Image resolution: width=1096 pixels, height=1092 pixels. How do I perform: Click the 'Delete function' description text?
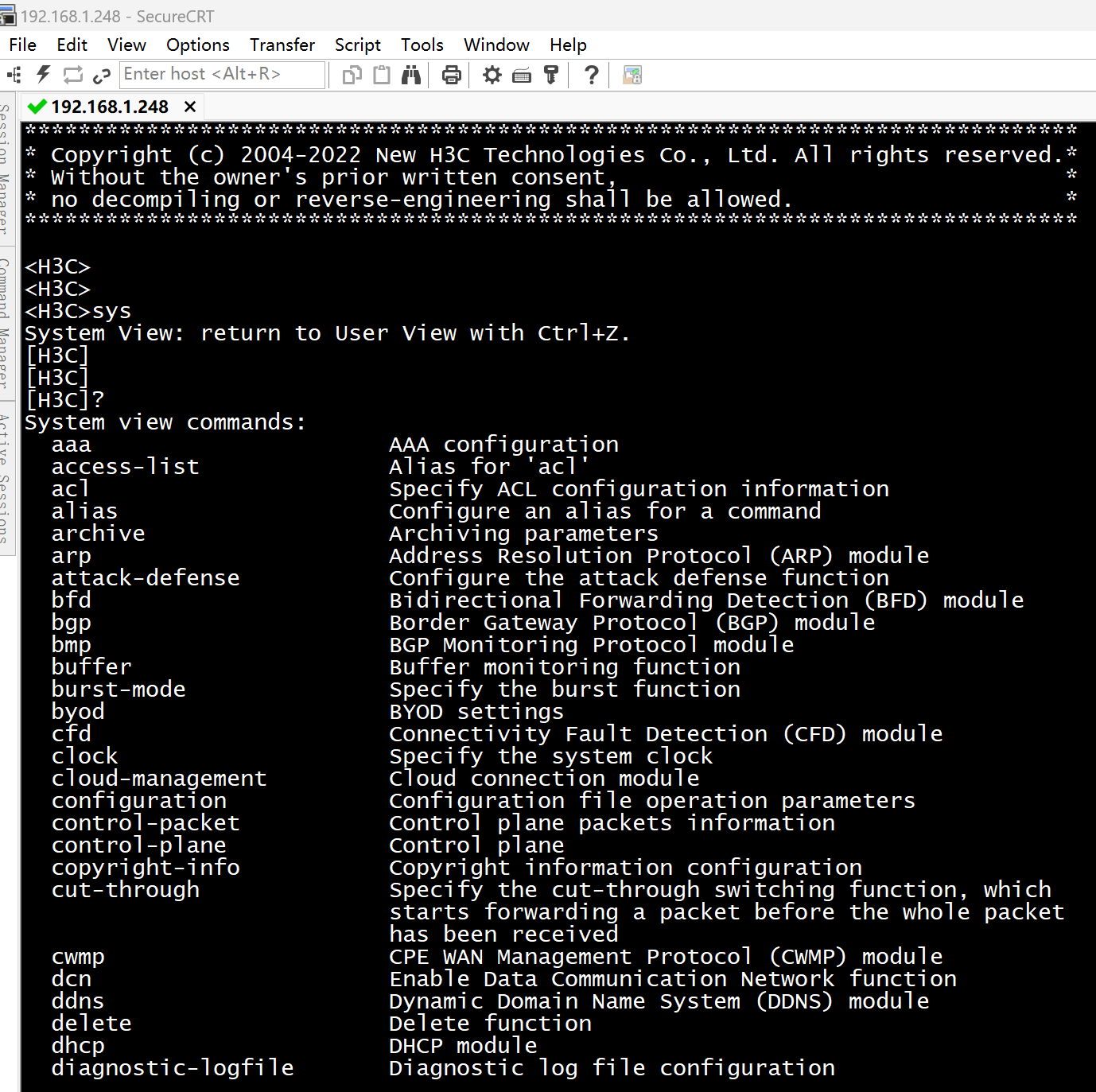tap(490, 1023)
